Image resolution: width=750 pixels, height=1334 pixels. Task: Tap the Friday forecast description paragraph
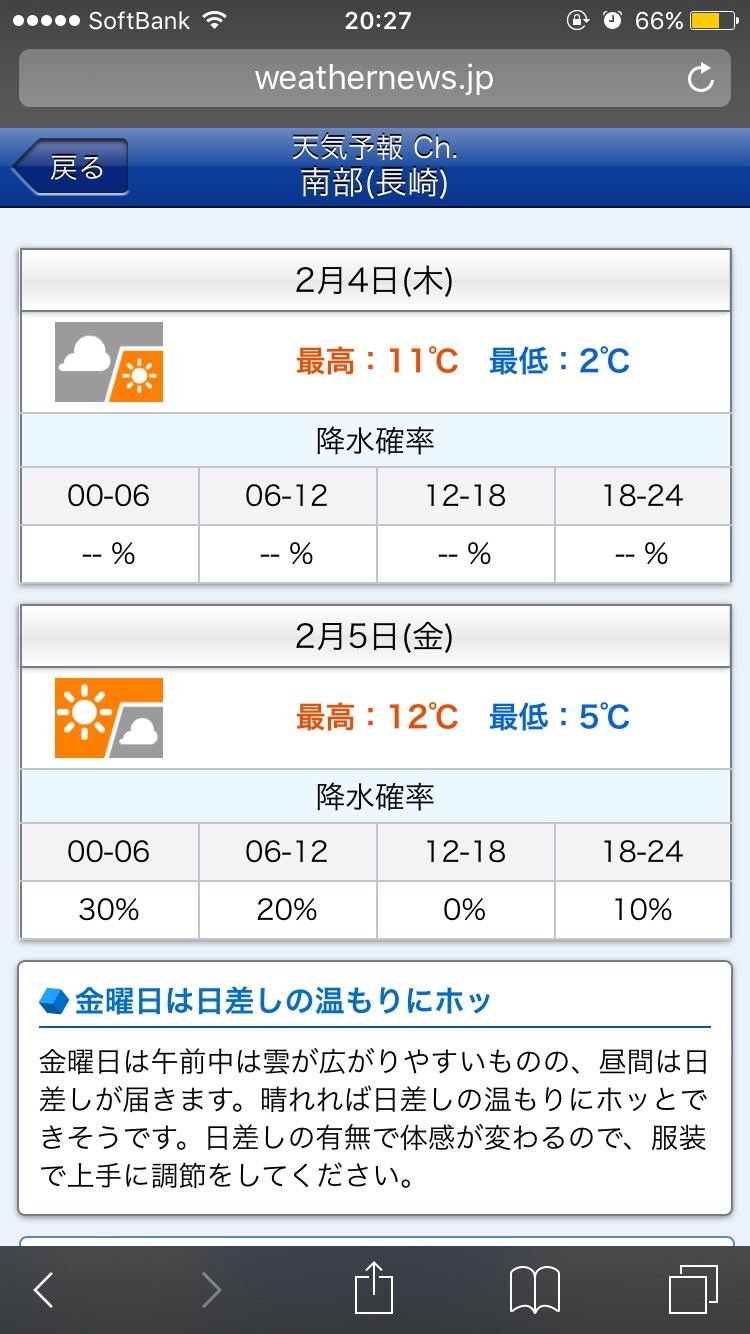[374, 1117]
